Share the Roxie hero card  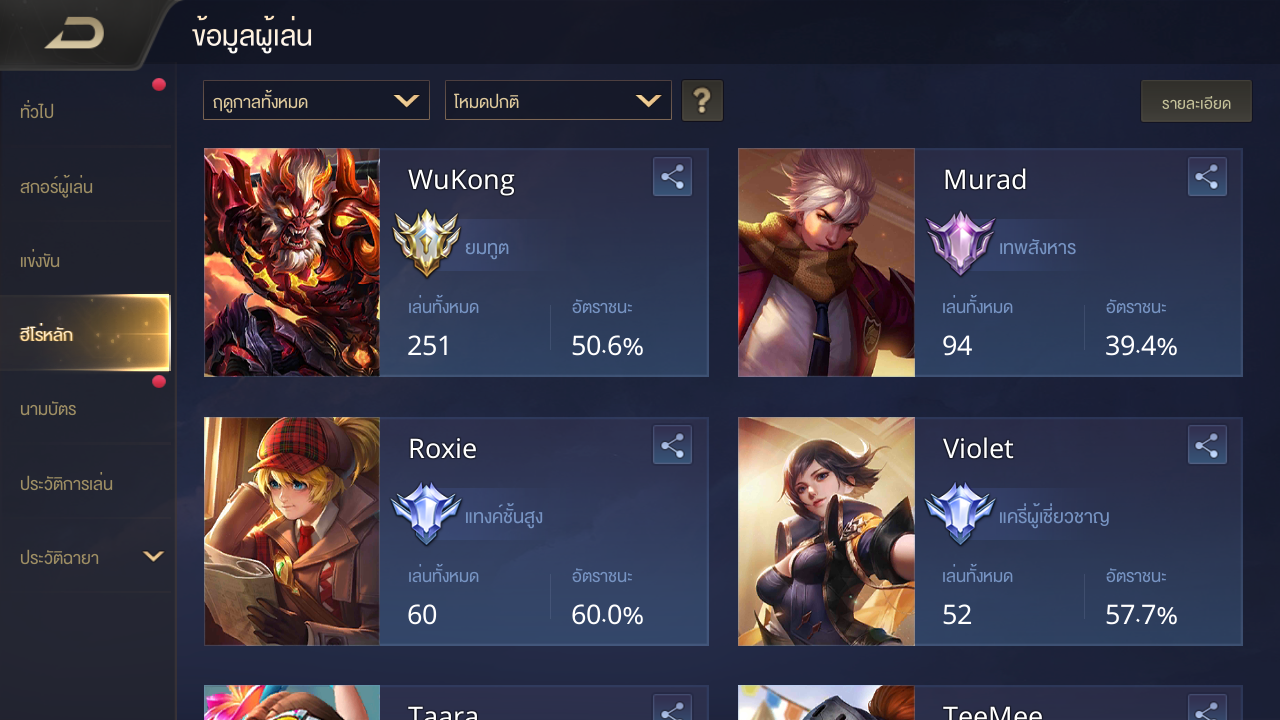(672, 445)
